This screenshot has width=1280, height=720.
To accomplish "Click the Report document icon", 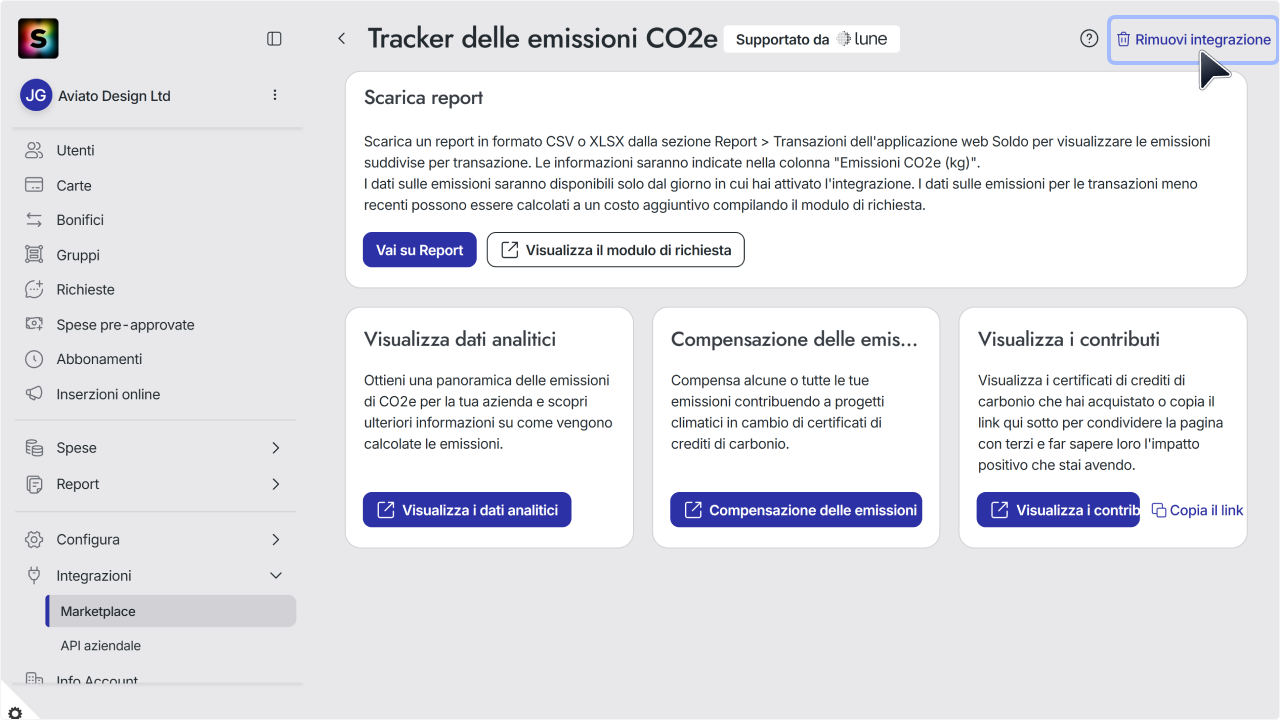I will (x=34, y=484).
